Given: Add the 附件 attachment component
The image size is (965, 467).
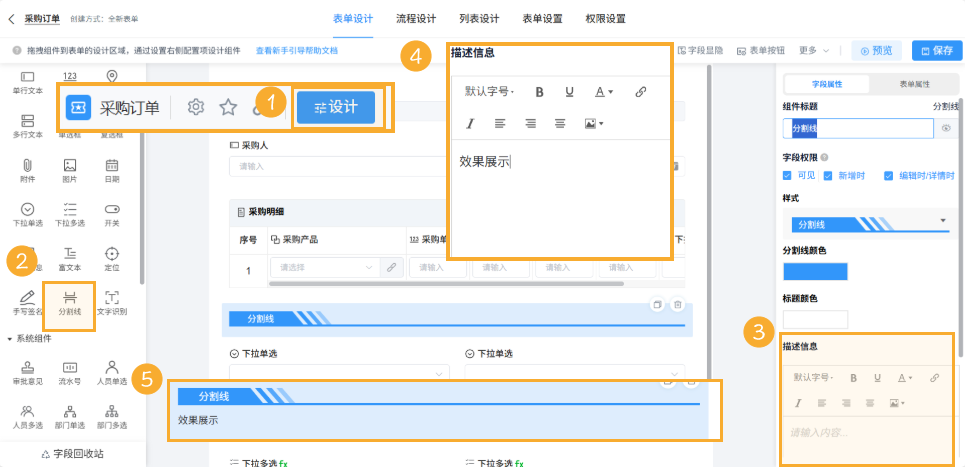Looking at the screenshot, I should pos(27,170).
